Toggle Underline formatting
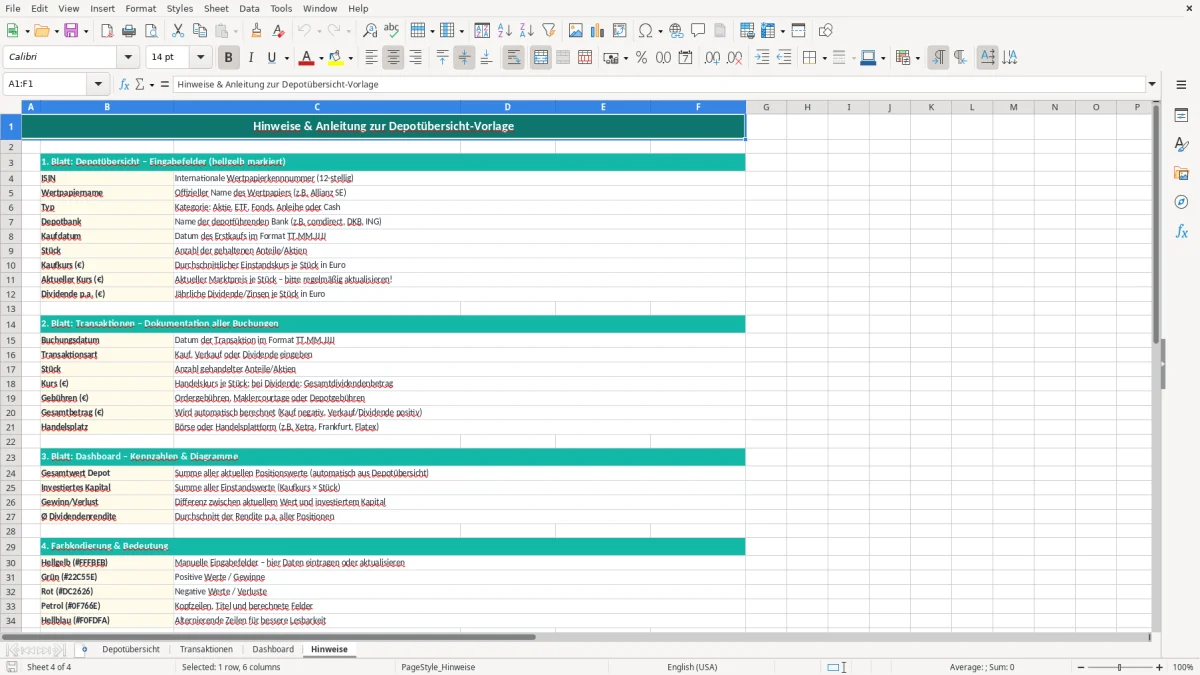The width and height of the screenshot is (1200, 675). 271,58
